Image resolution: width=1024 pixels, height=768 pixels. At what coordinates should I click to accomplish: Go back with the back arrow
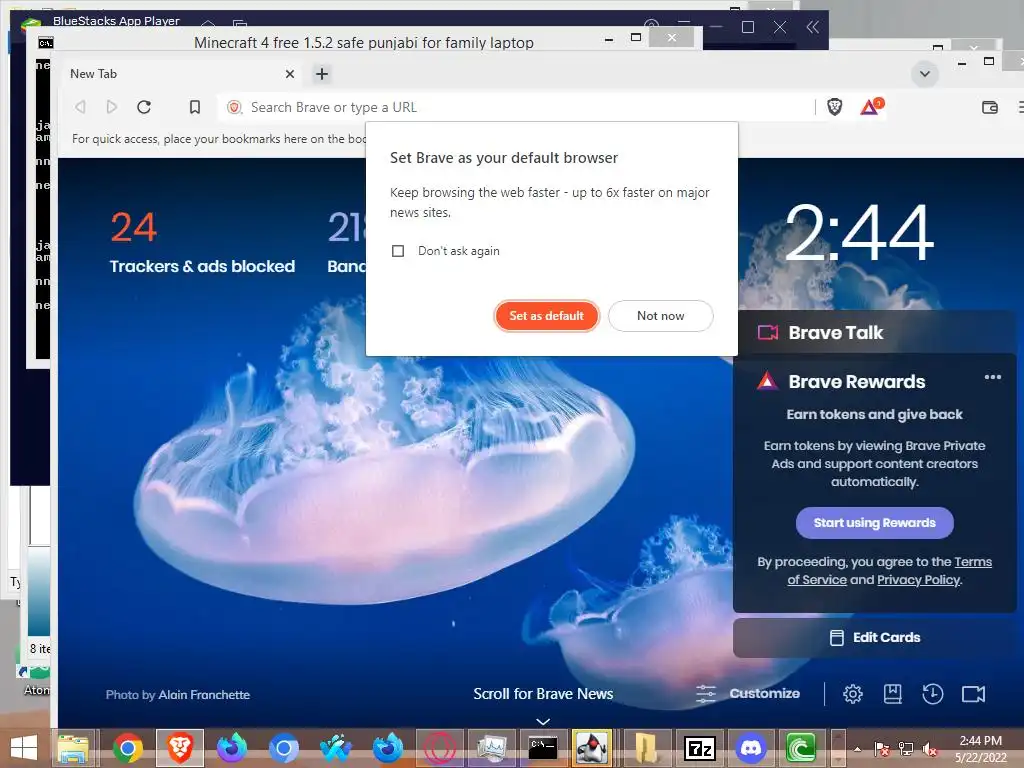[x=80, y=106]
